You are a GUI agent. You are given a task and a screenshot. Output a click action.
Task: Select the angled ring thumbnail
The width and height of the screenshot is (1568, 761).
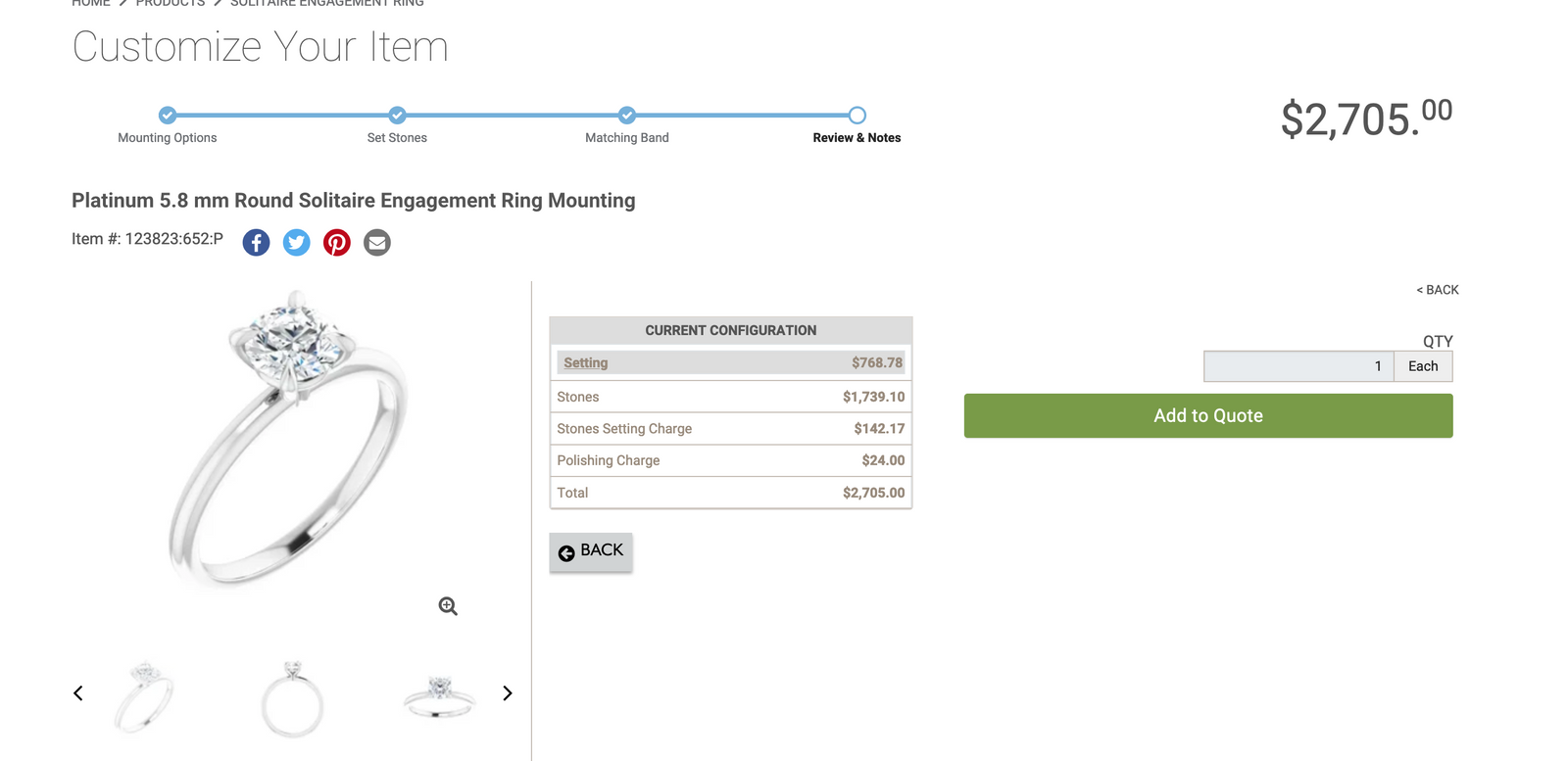pyautogui.click(x=145, y=696)
